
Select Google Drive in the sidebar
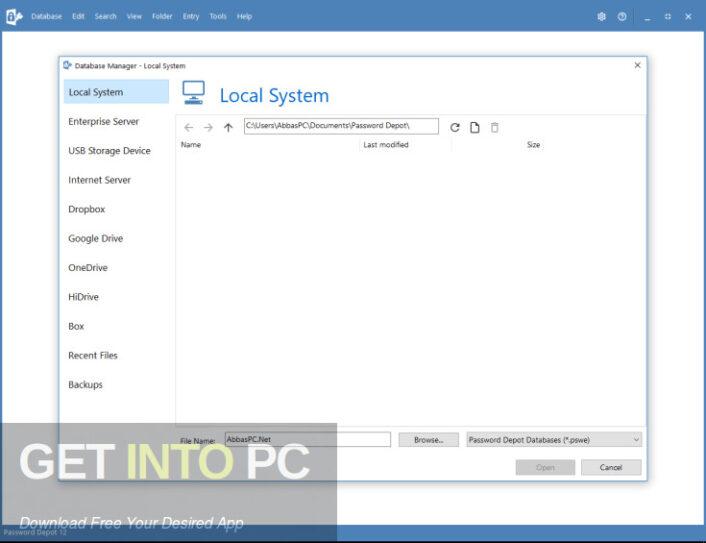(95, 239)
